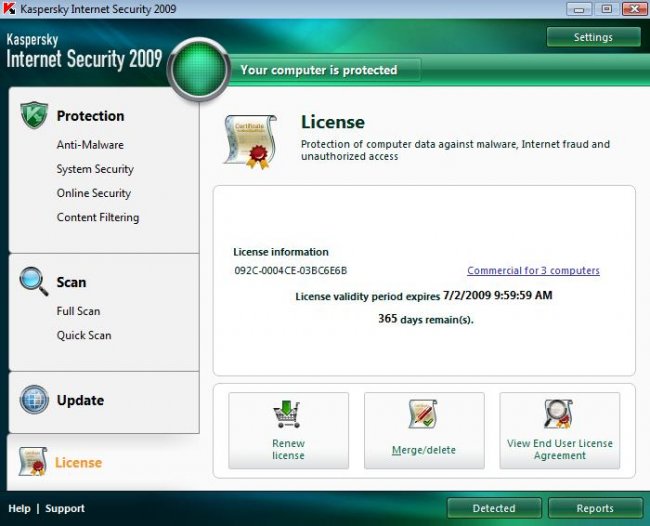The height and width of the screenshot is (526, 650).
Task: Click the End User License magnifier icon
Action: click(558, 414)
